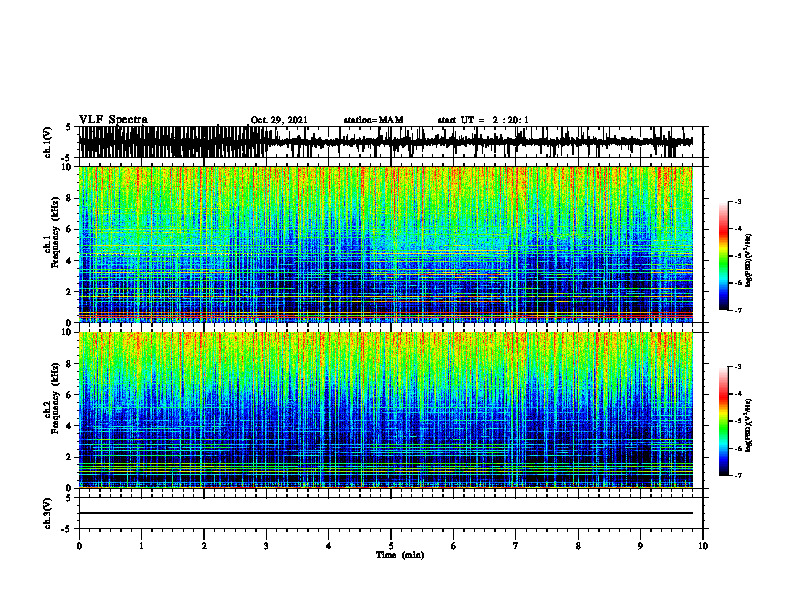
Task: Click the time axis tick label "7"
Action: click(x=516, y=546)
